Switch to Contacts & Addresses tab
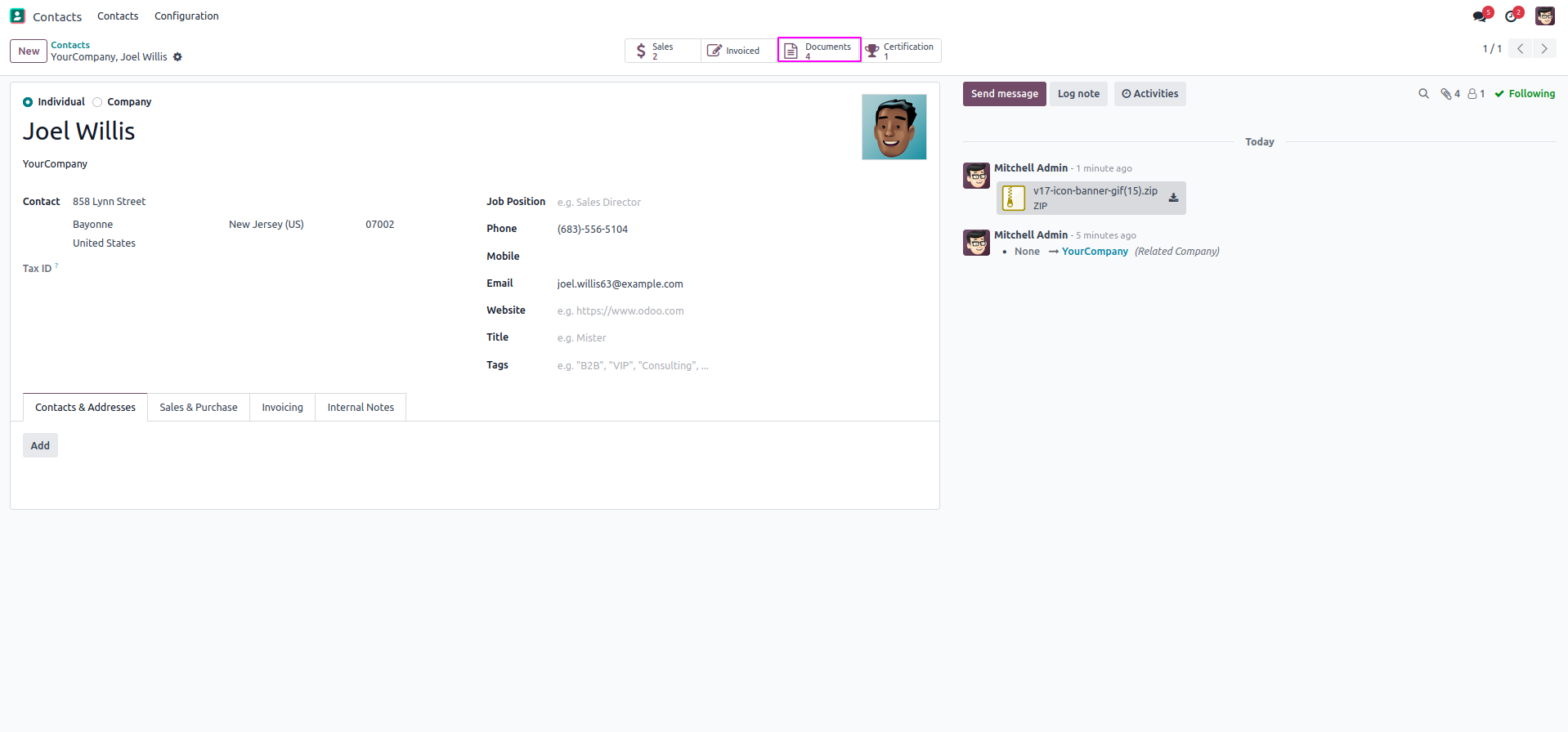Image resolution: width=1568 pixels, height=732 pixels. (x=85, y=408)
